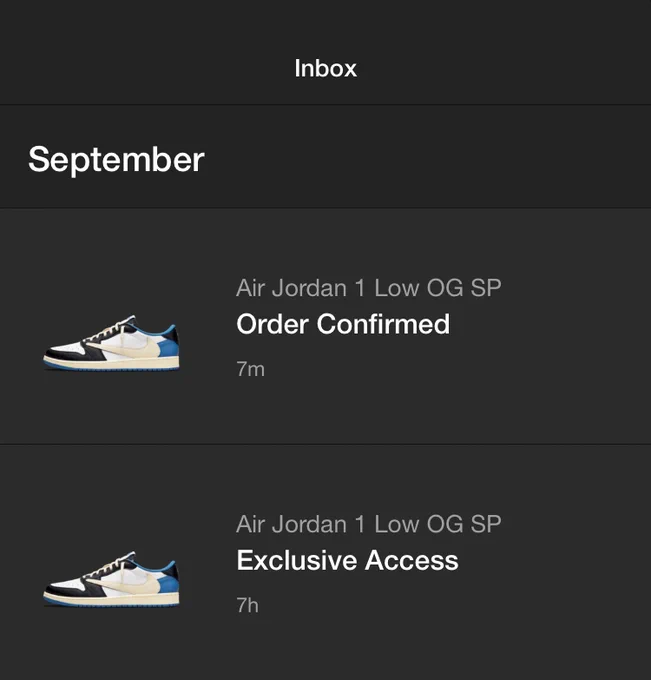The height and width of the screenshot is (680, 651).
Task: Open the Exclusive Access message
Action: coord(325,562)
